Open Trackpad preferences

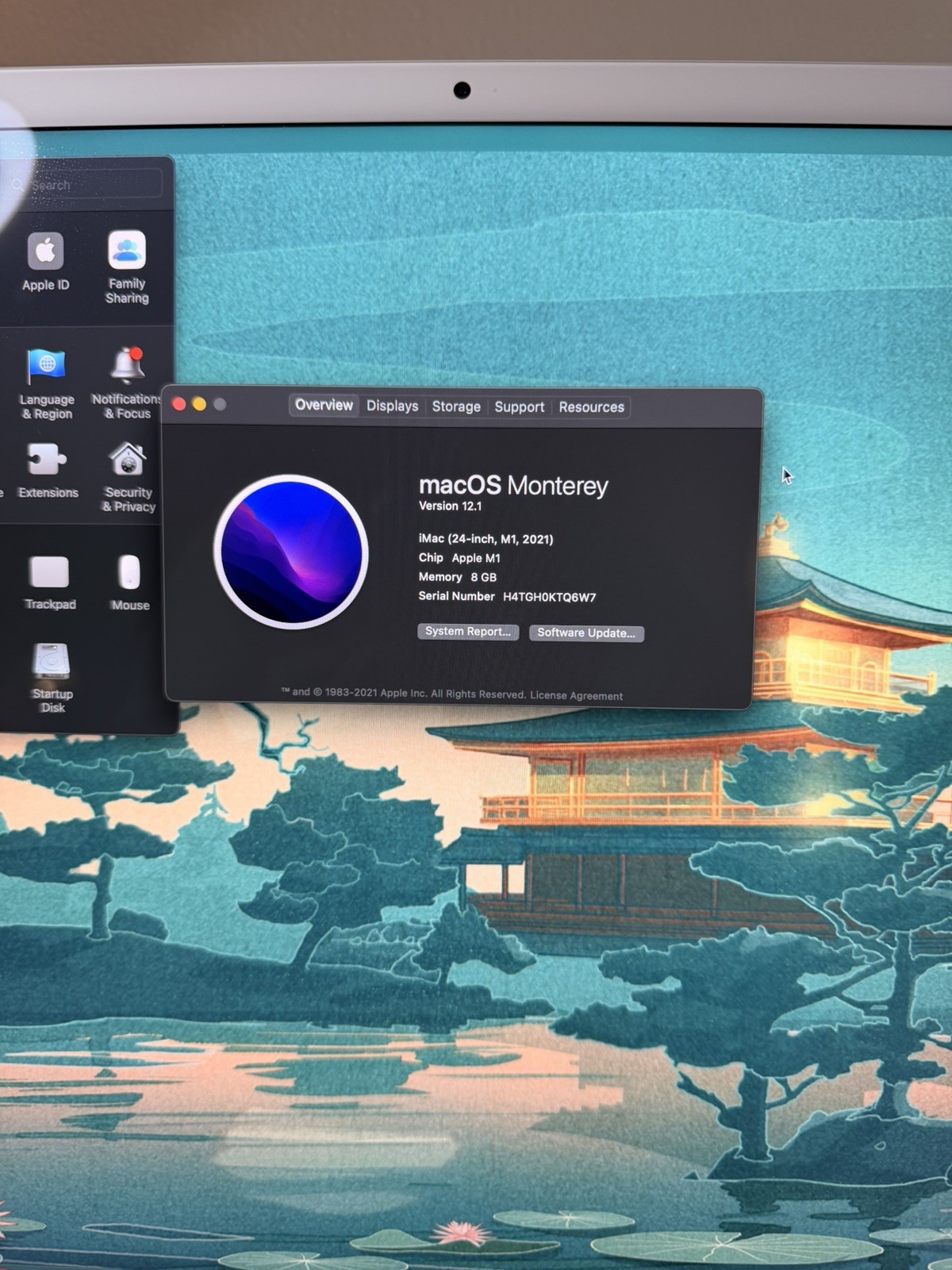(50, 583)
